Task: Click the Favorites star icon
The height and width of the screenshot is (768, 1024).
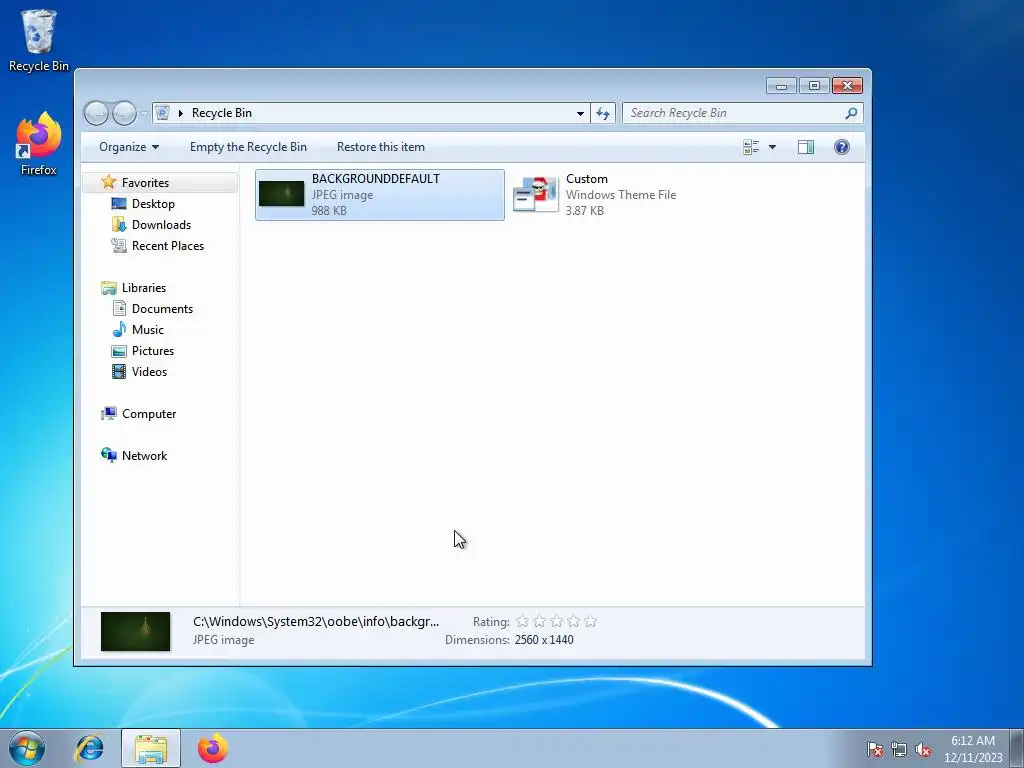Action: pos(108,182)
